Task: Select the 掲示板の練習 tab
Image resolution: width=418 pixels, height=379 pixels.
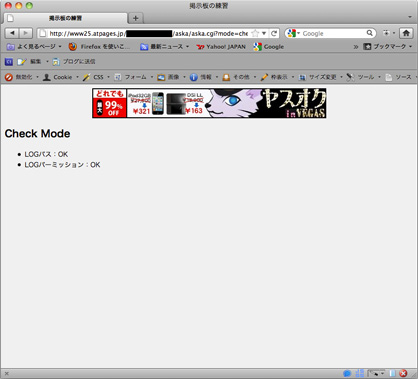Action: 65,18
